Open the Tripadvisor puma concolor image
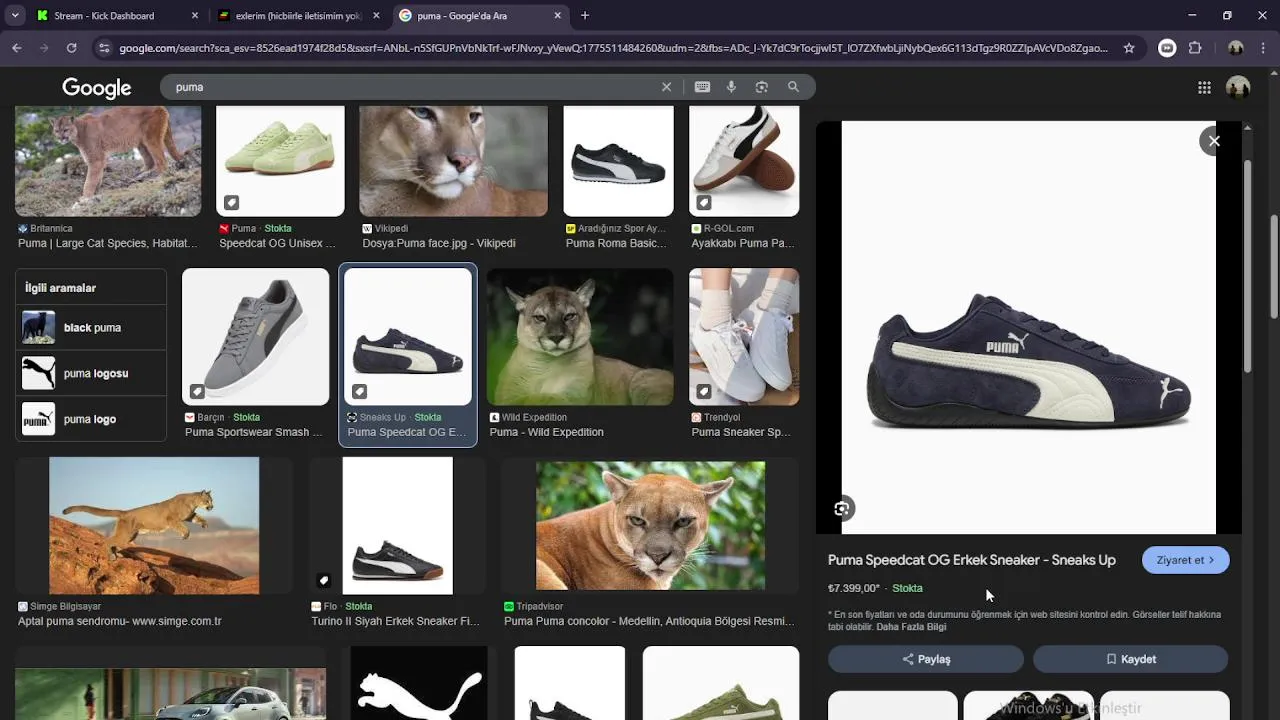This screenshot has width=1280, height=720. coord(650,526)
